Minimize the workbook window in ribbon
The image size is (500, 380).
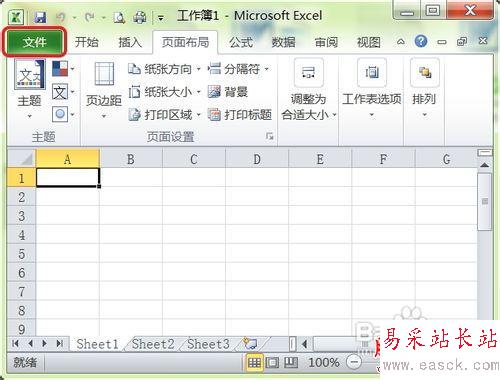[442, 42]
